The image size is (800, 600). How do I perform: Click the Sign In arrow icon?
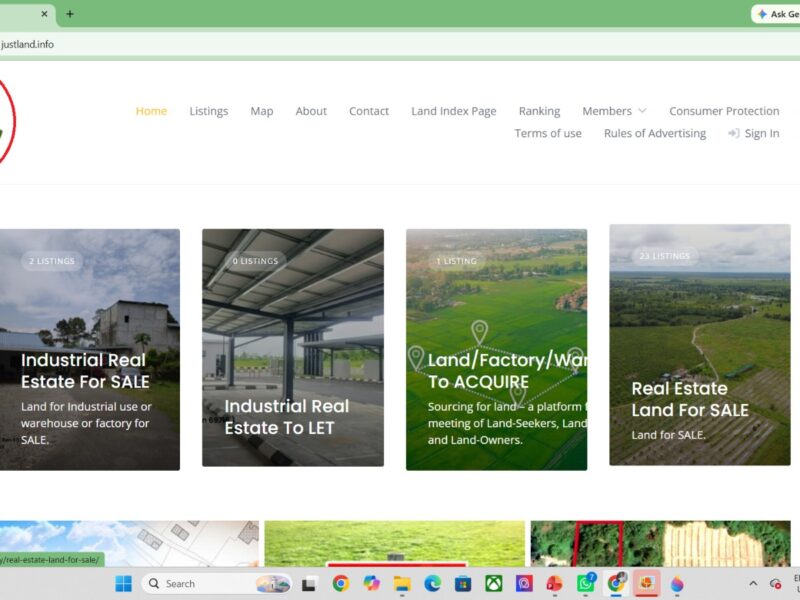click(734, 133)
